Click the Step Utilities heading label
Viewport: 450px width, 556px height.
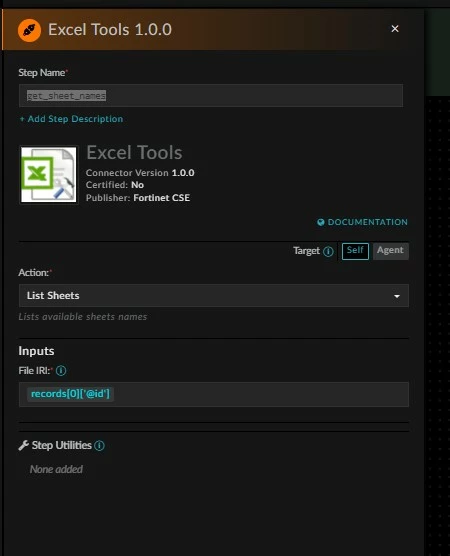[x=62, y=445]
